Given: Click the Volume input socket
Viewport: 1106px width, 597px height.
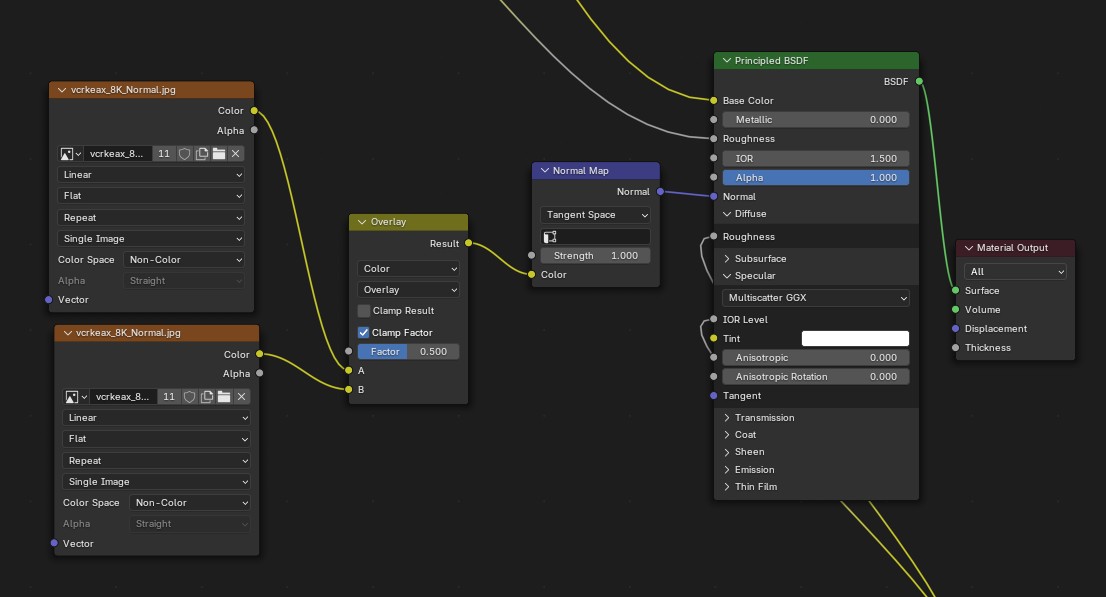Looking at the screenshot, I should (956, 310).
